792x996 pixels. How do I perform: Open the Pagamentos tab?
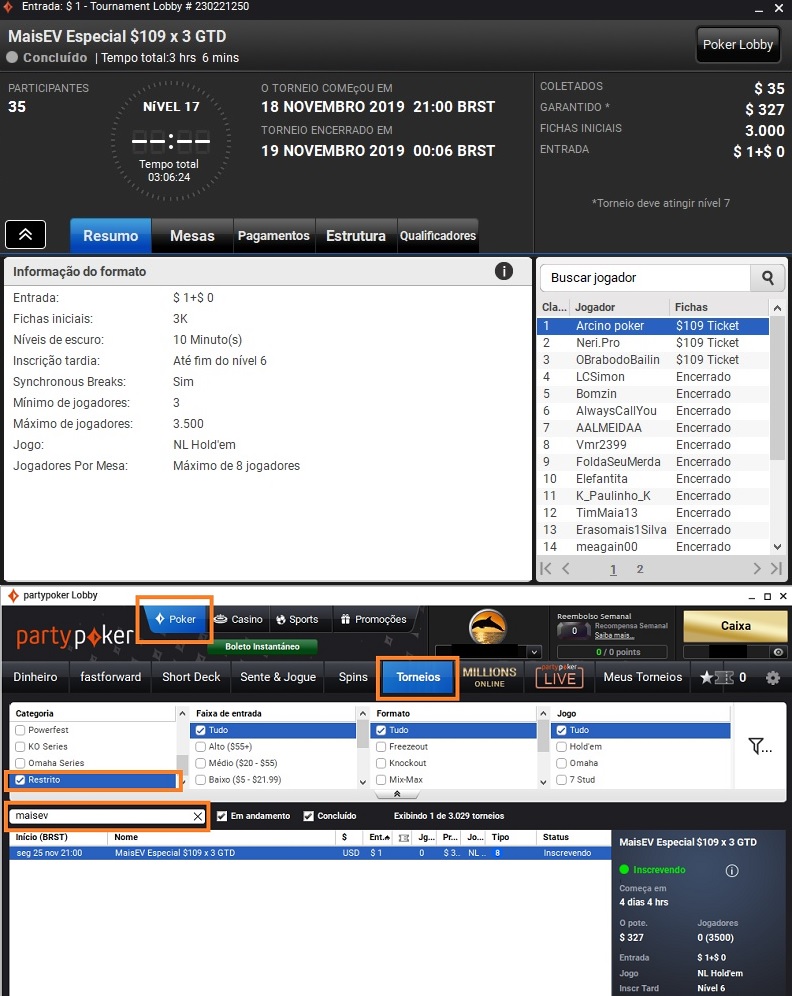click(274, 236)
